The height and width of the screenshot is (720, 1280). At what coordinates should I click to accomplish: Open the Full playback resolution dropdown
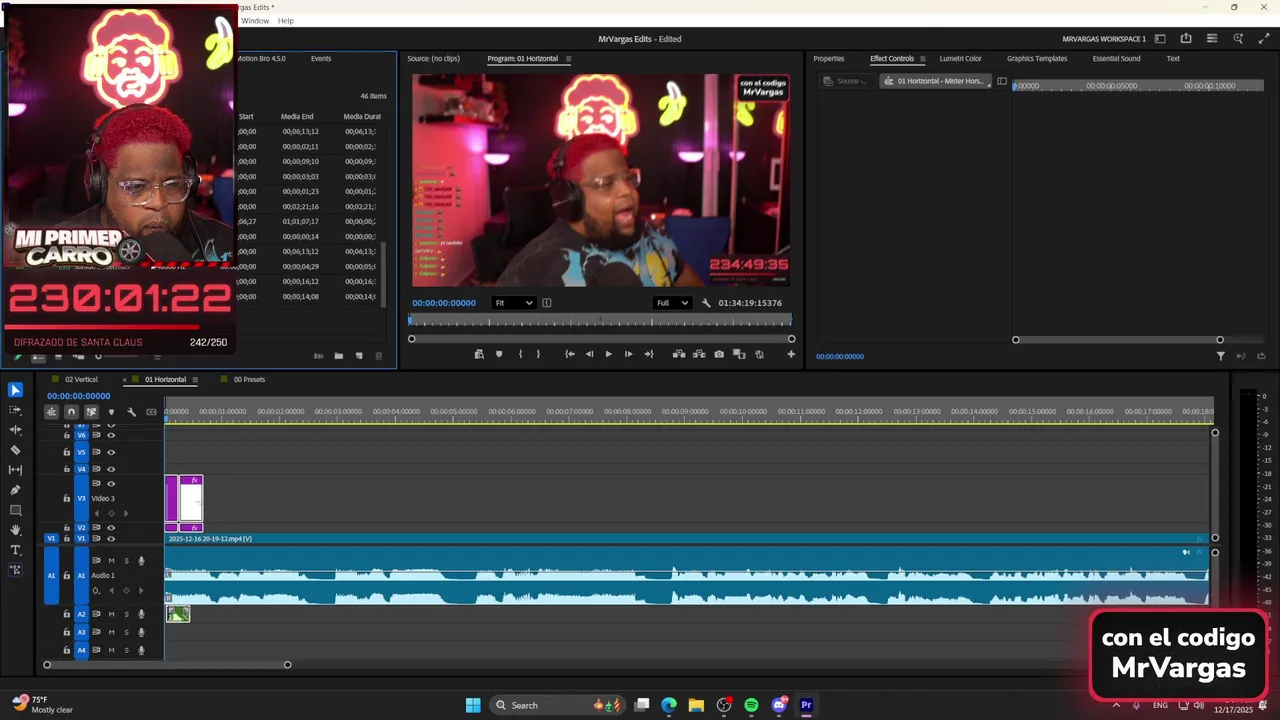[x=672, y=303]
